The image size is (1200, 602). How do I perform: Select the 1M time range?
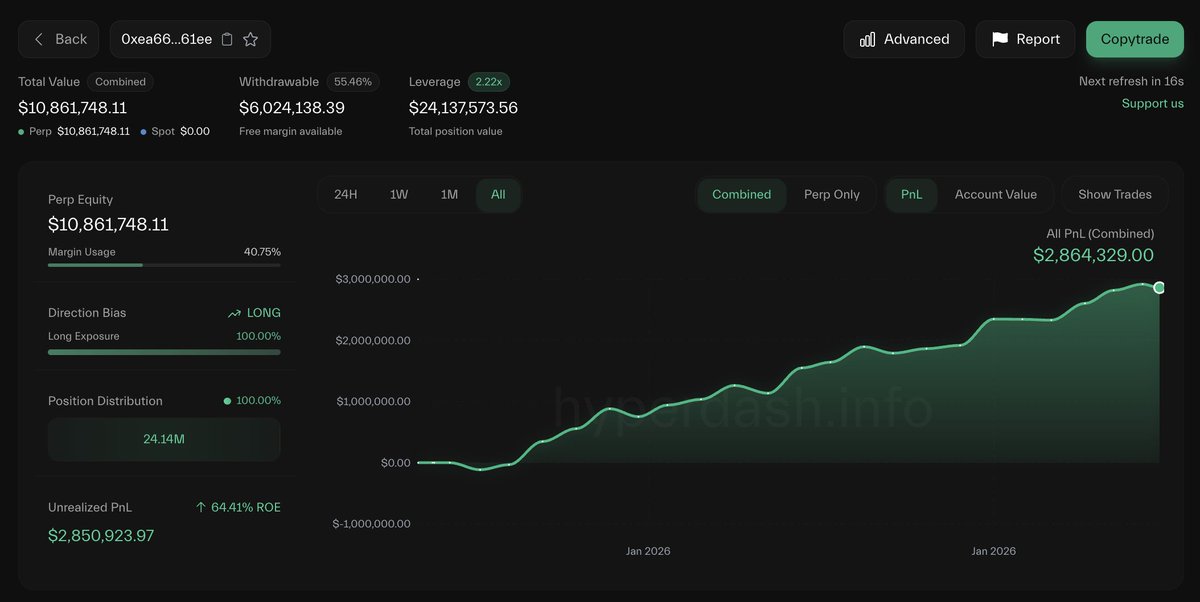point(449,194)
